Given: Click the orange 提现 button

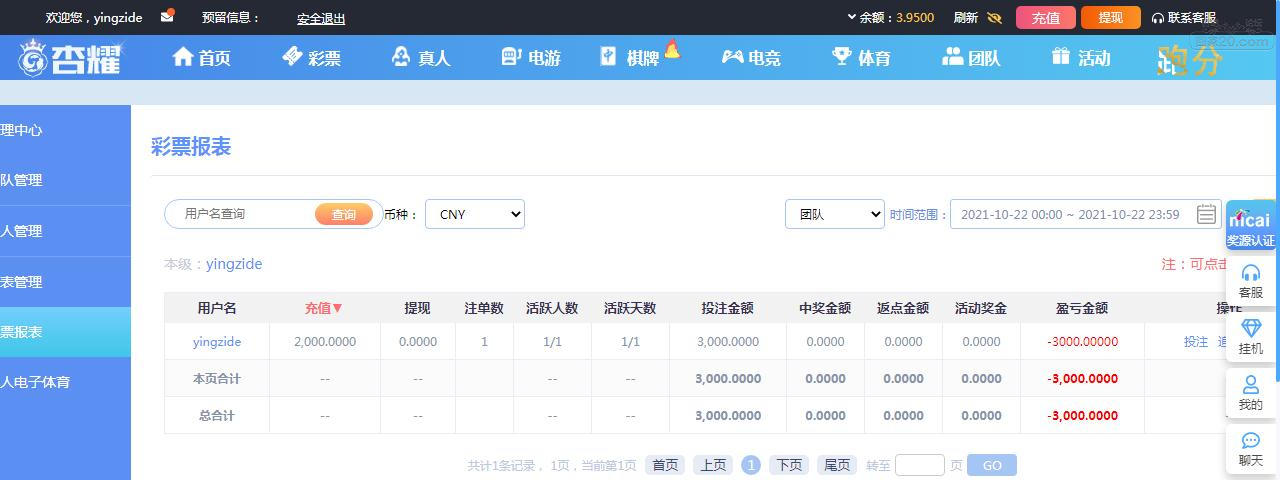Looking at the screenshot, I should (x=1111, y=17).
